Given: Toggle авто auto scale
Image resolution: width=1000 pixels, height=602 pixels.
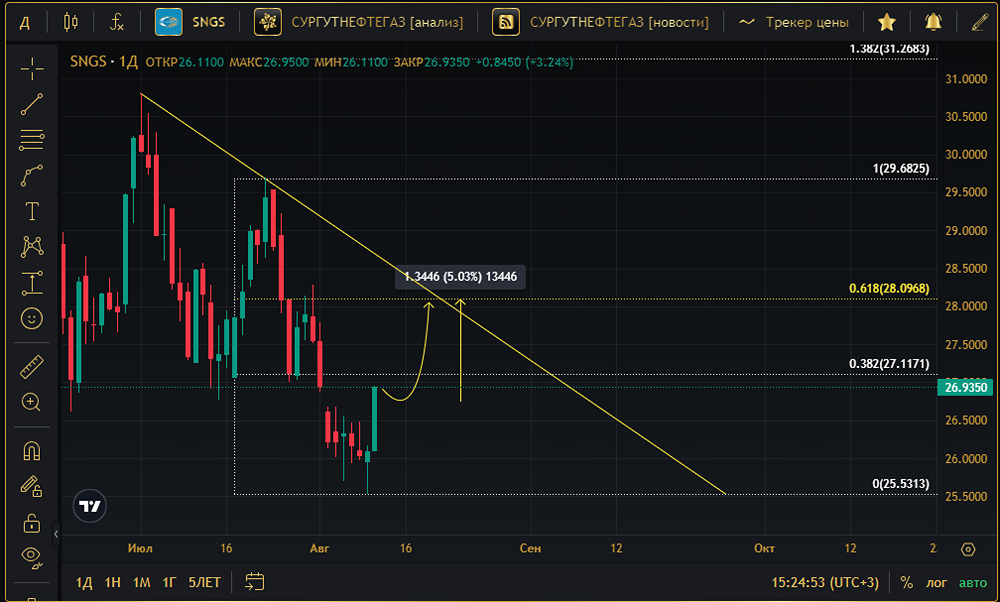Looking at the screenshot, I should point(973,582).
